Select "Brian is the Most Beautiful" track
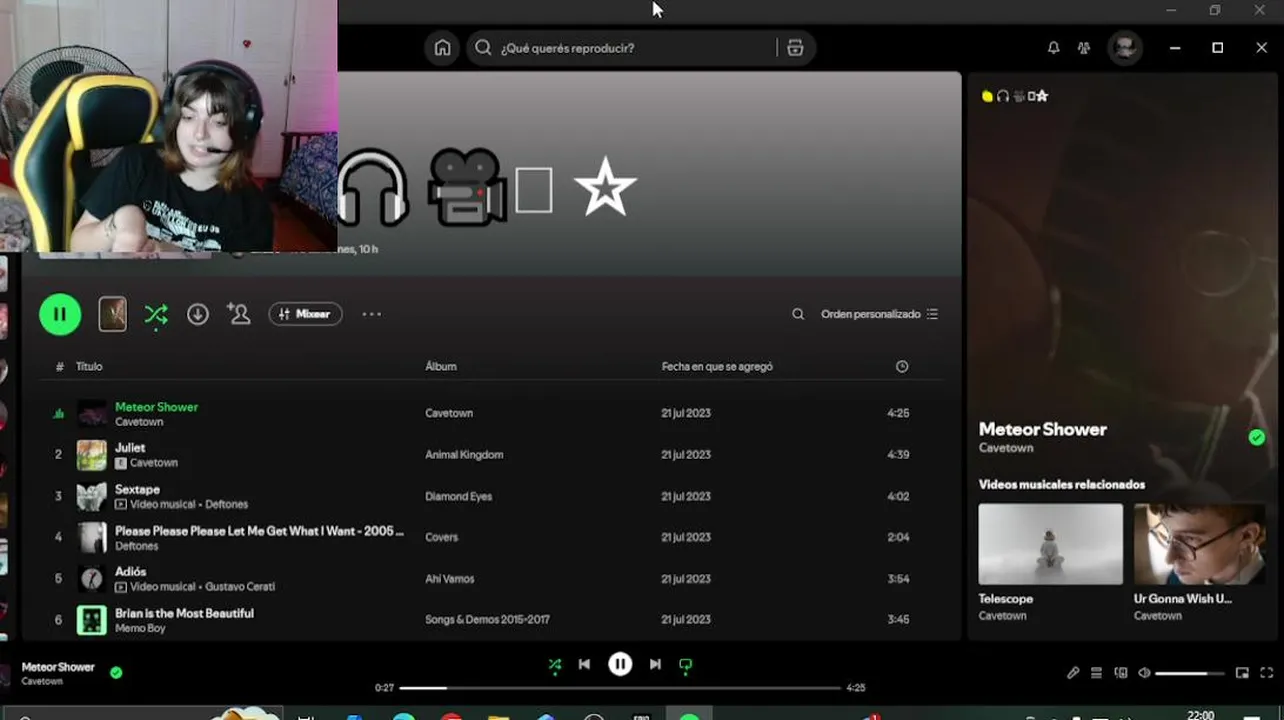 [x=184, y=613]
